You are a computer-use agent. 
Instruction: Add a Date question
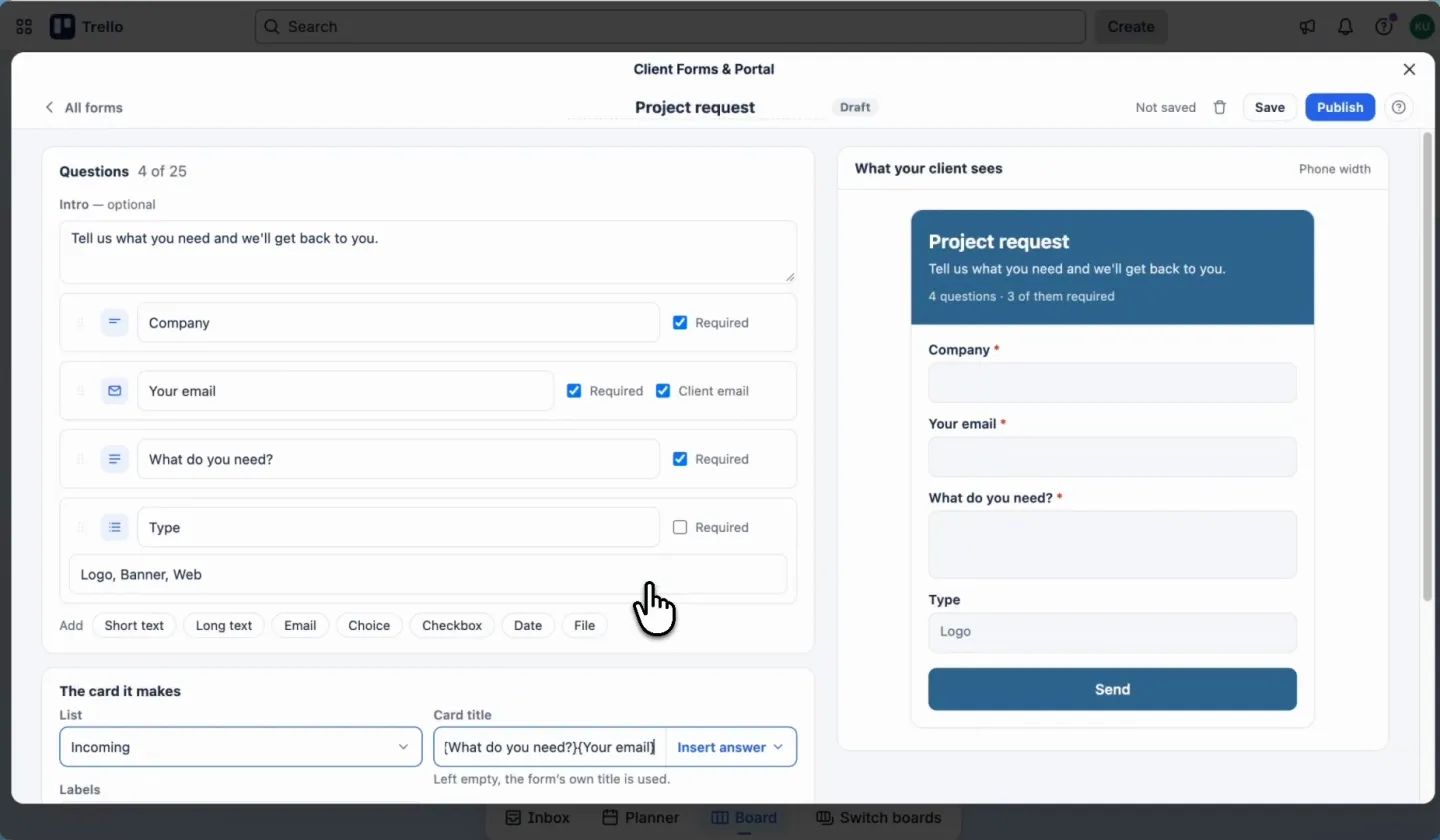[x=528, y=626]
